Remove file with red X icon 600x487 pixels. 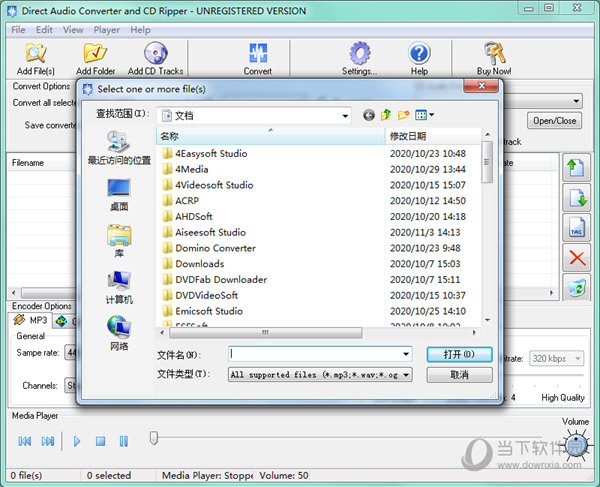(x=576, y=257)
